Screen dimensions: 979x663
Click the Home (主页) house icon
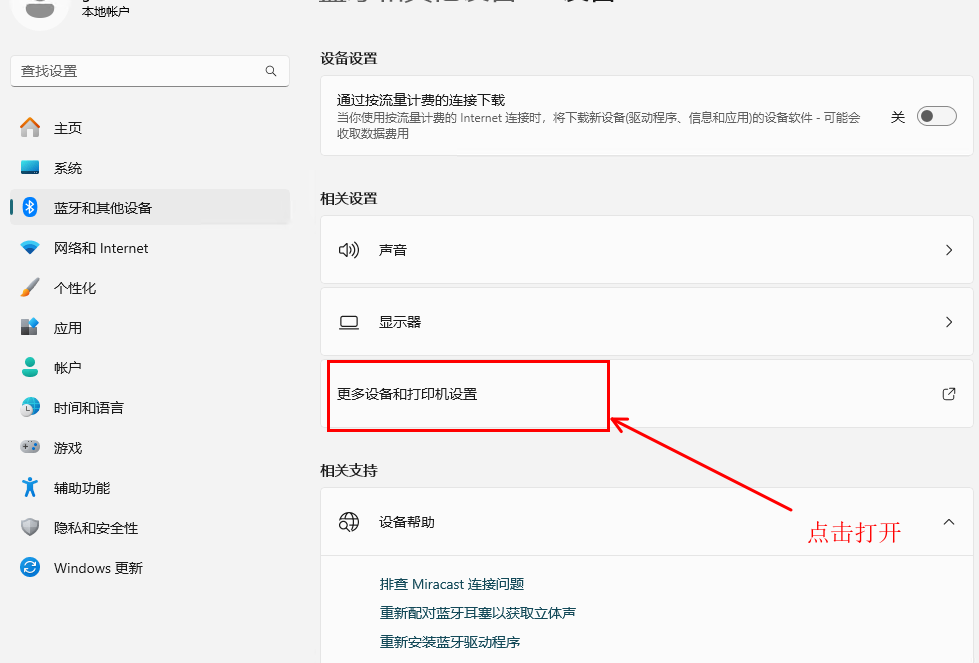(x=30, y=128)
